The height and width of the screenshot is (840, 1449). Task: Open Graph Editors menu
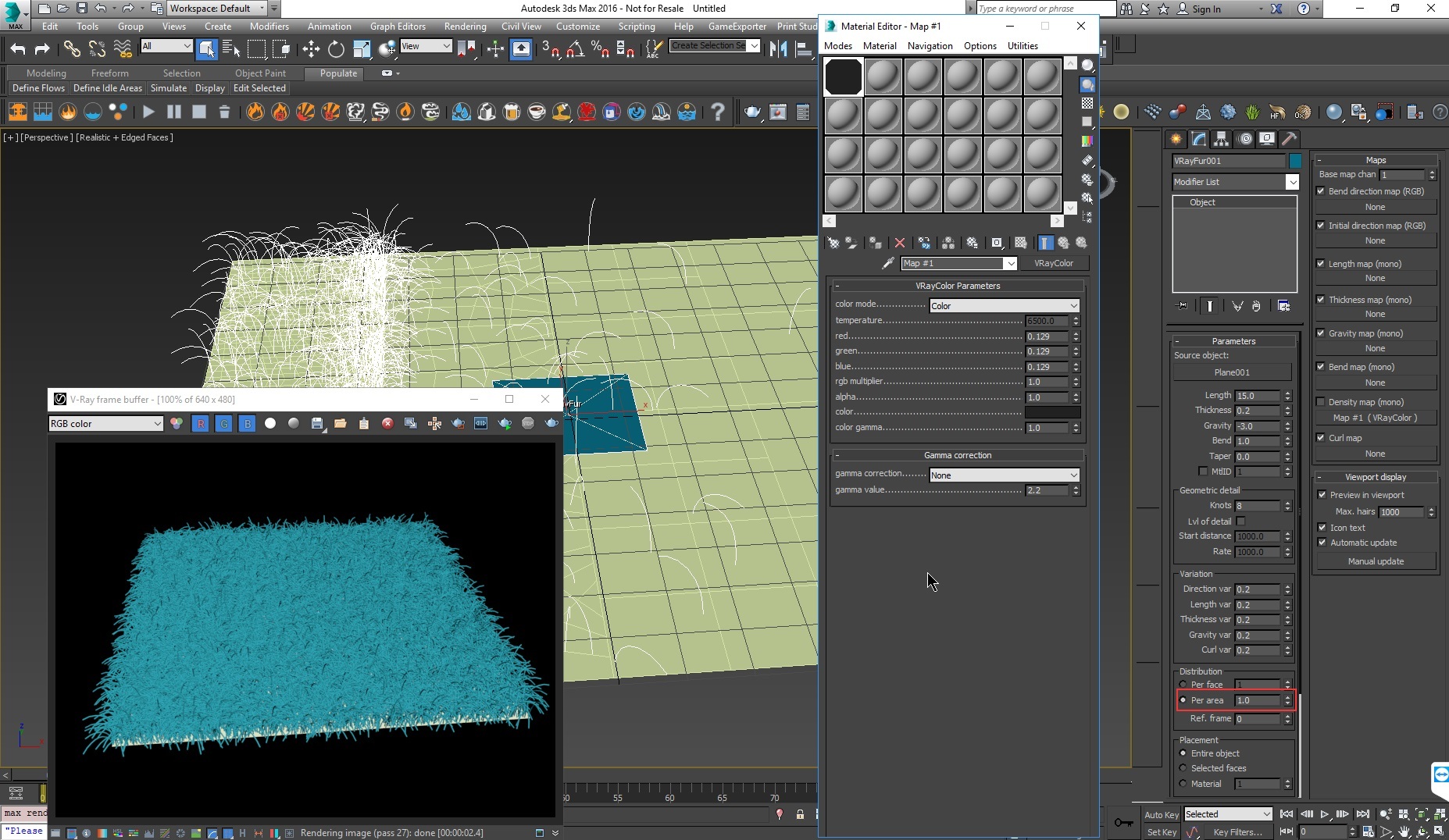coord(398,27)
